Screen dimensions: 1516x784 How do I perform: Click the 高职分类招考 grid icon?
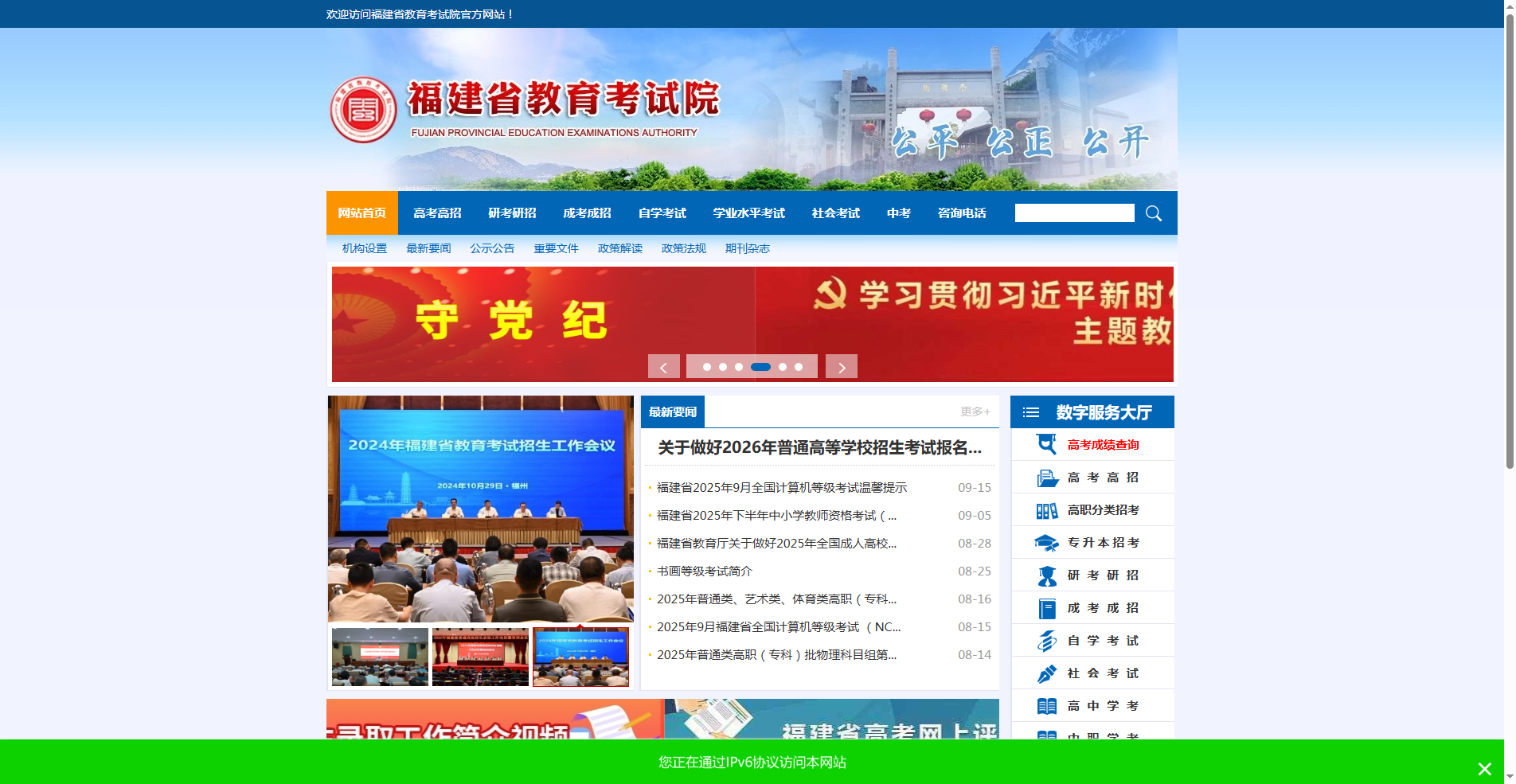(1047, 509)
